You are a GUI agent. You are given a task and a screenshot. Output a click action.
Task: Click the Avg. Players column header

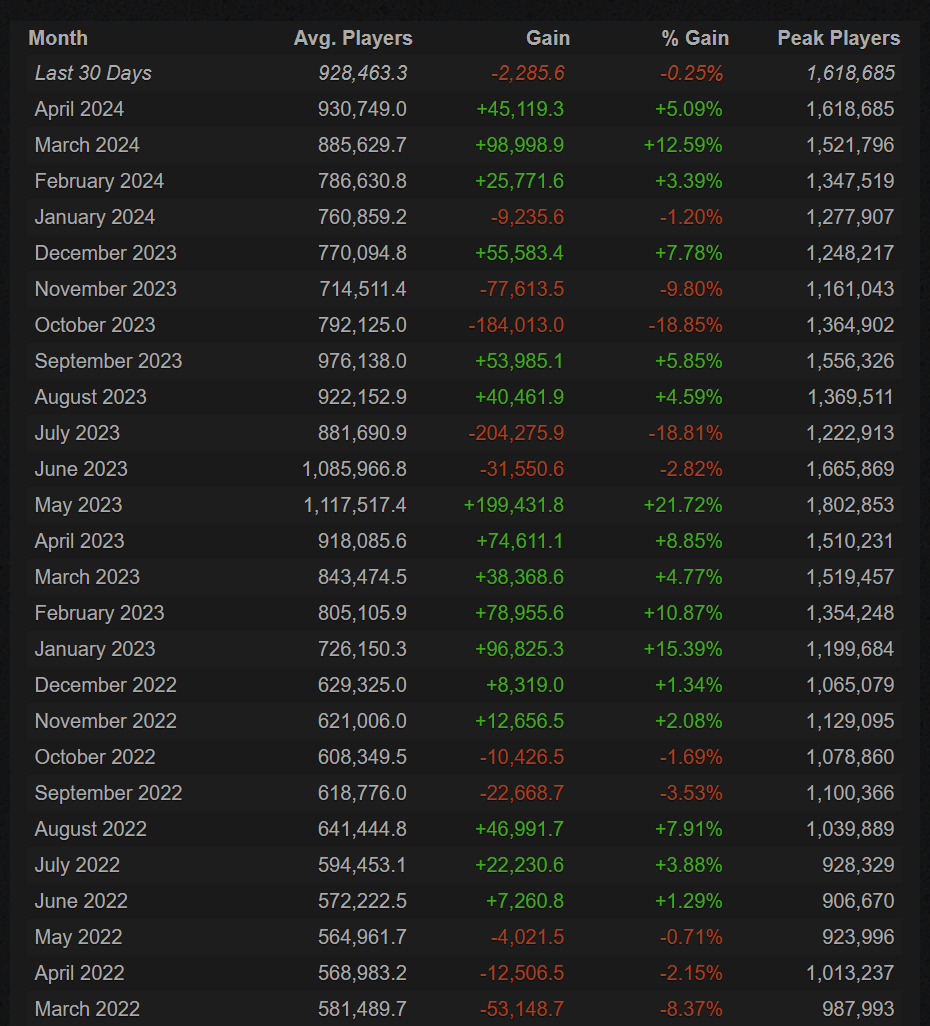pyautogui.click(x=353, y=38)
